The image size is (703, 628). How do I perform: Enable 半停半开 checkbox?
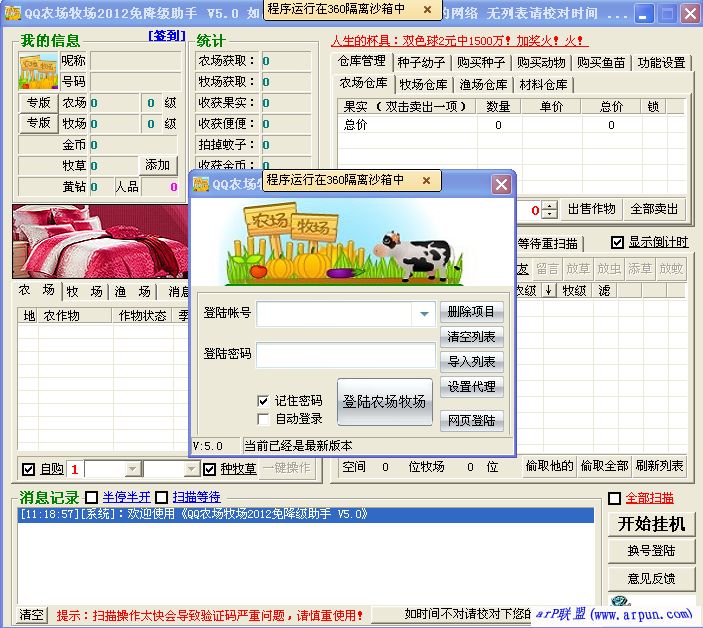(x=91, y=497)
